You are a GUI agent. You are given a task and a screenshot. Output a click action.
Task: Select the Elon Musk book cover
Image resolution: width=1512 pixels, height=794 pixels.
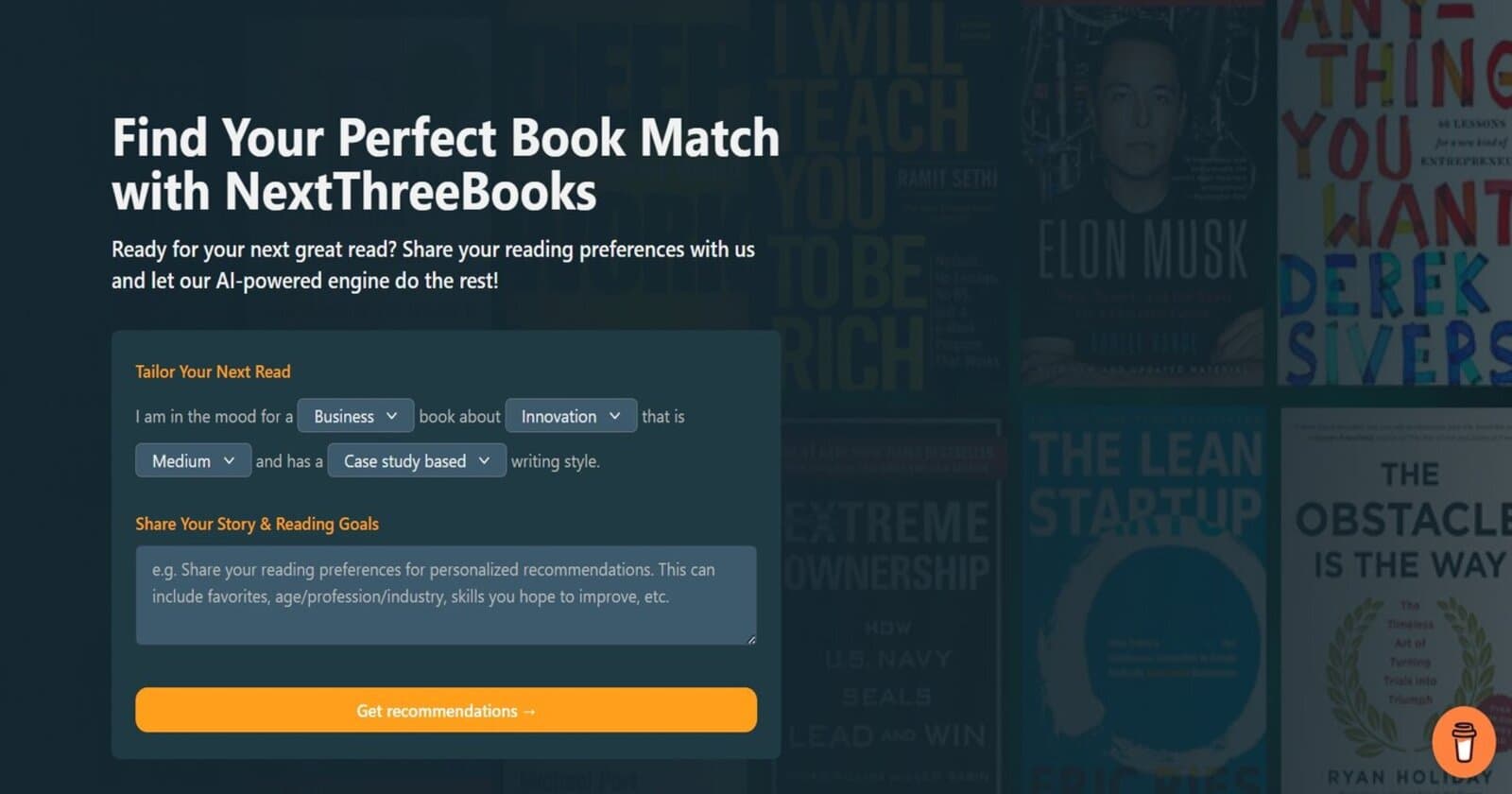coord(1141,189)
